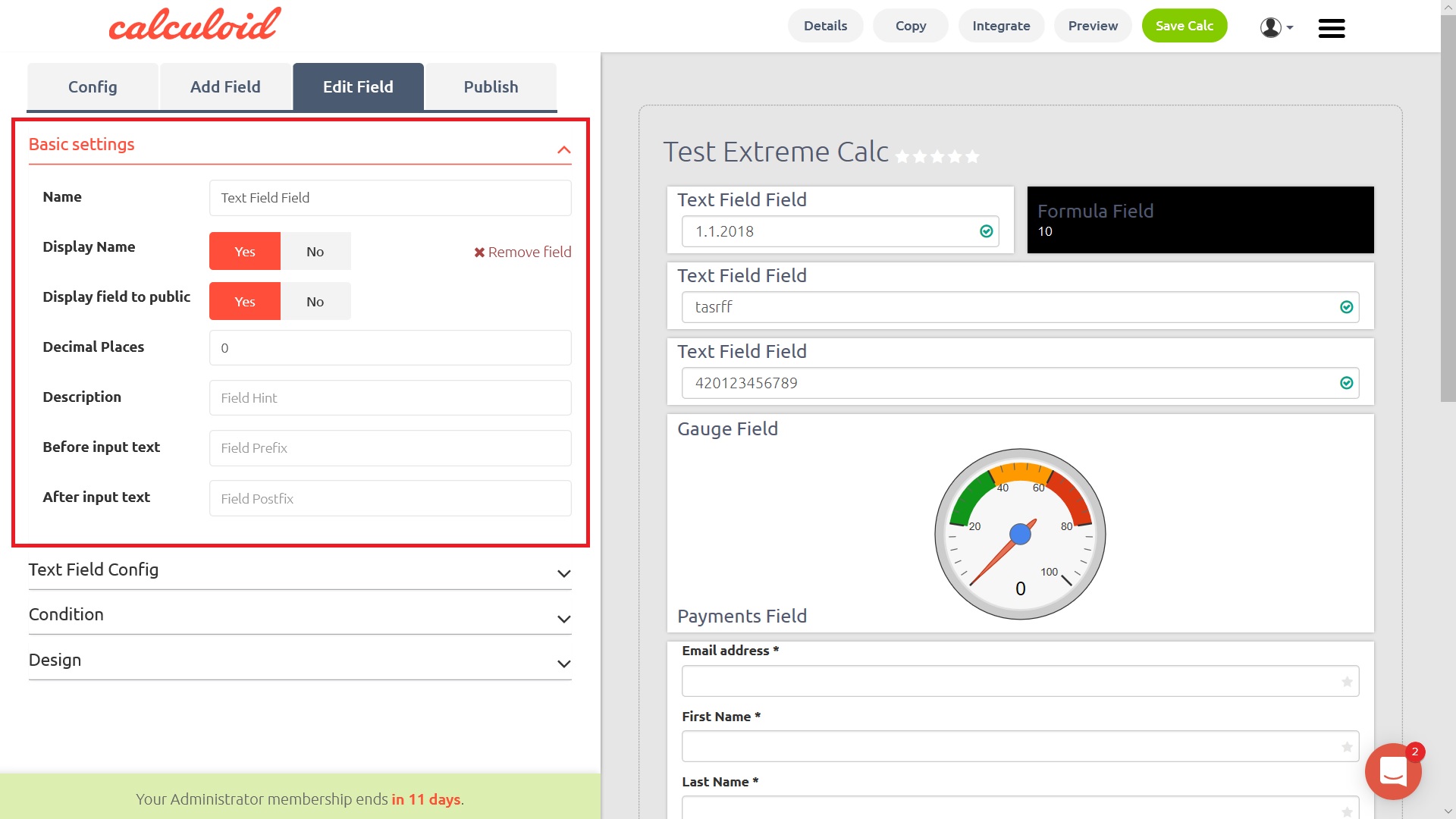Click green checkmark icon in 1.1.2018 field
1456x819 pixels.
[x=986, y=231]
